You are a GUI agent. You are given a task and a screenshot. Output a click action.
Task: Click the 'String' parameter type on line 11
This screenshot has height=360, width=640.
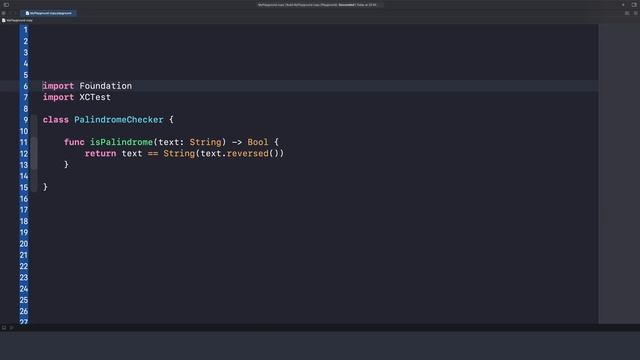[205, 142]
